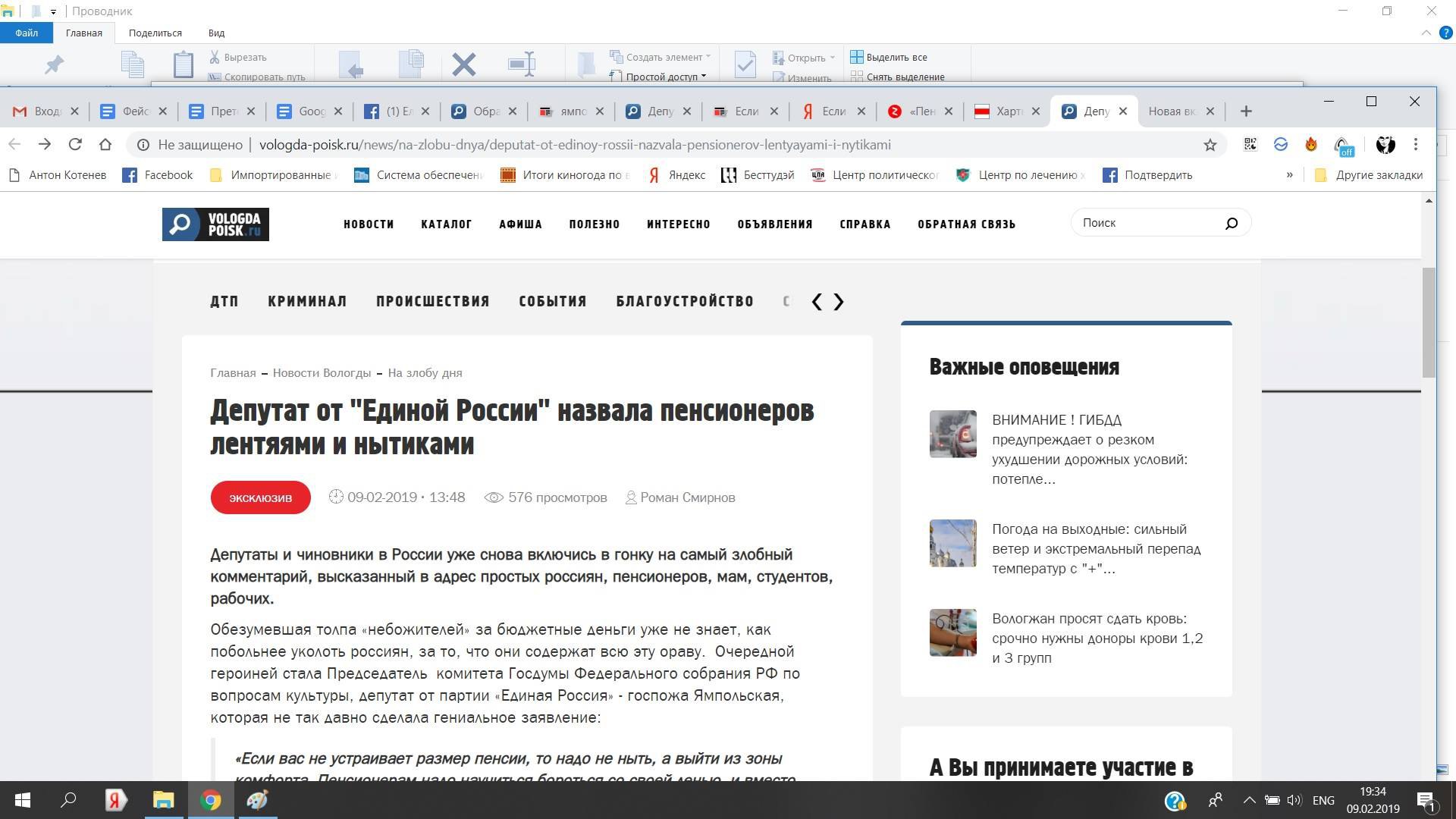Open 'Другие закладки' bookmarks folder
This screenshot has width=1456, height=819.
point(1370,175)
